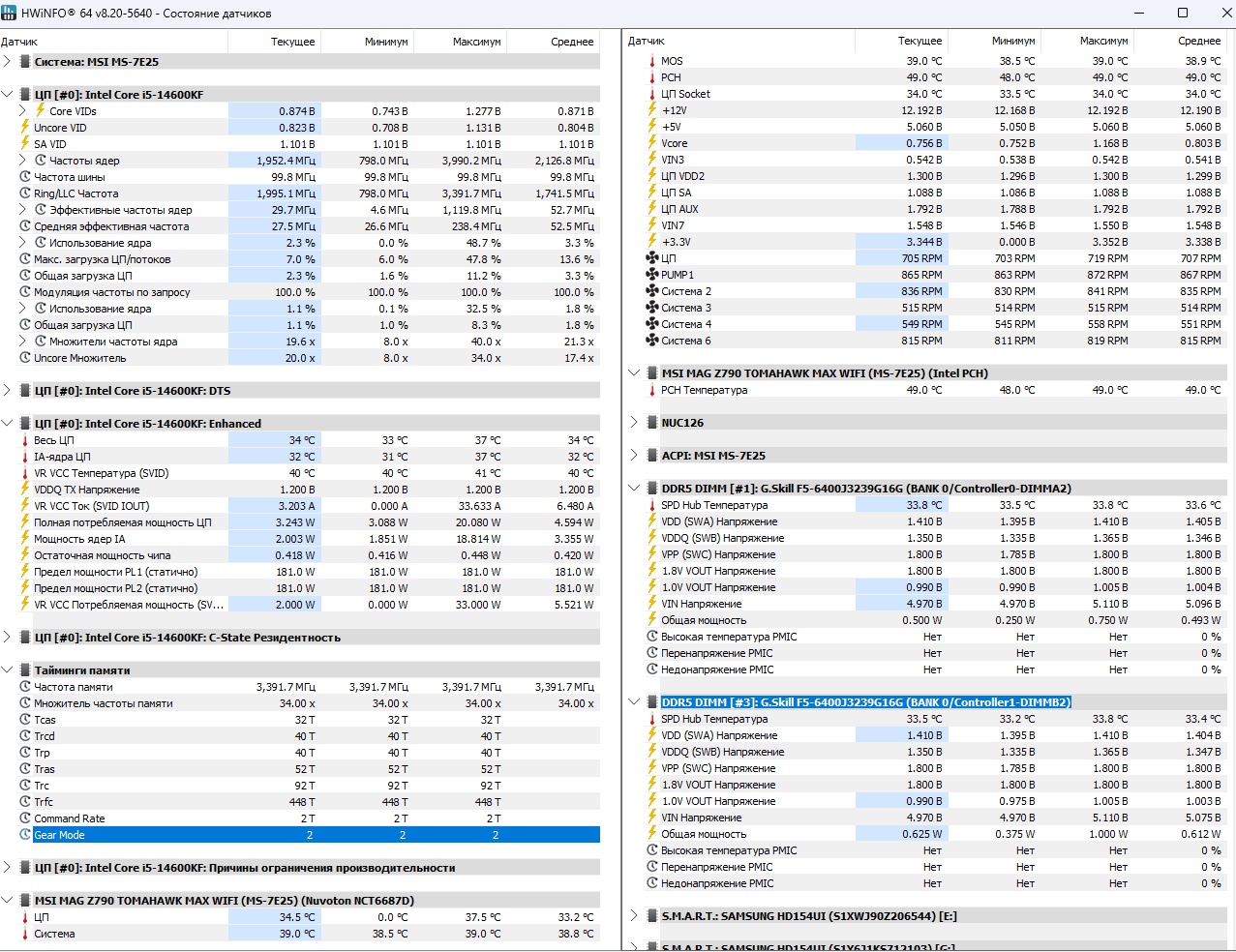
Task: Click the fan icon of PUMP1 row
Action: pyautogui.click(x=652, y=275)
